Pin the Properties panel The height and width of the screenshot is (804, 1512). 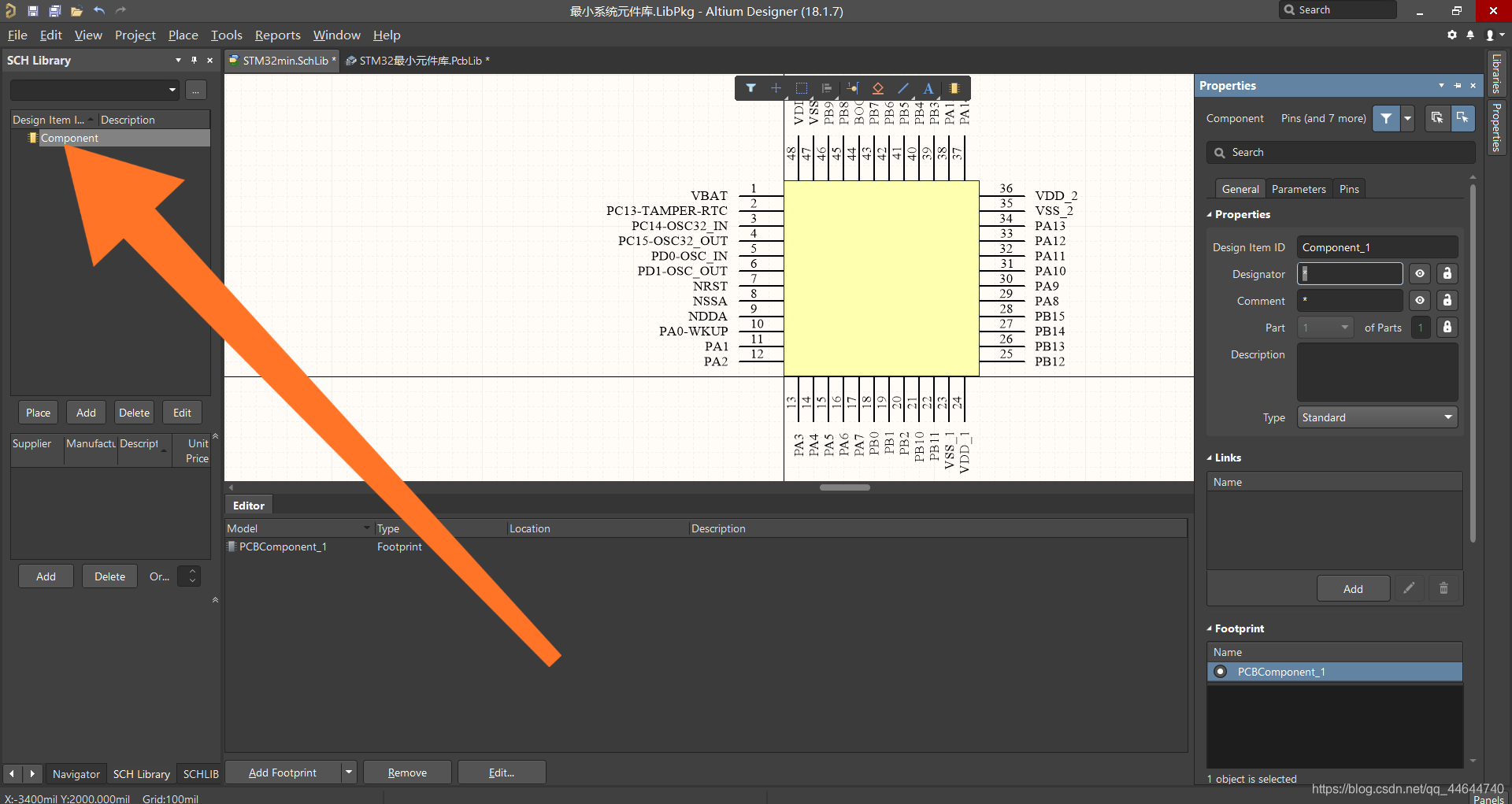tap(1458, 85)
